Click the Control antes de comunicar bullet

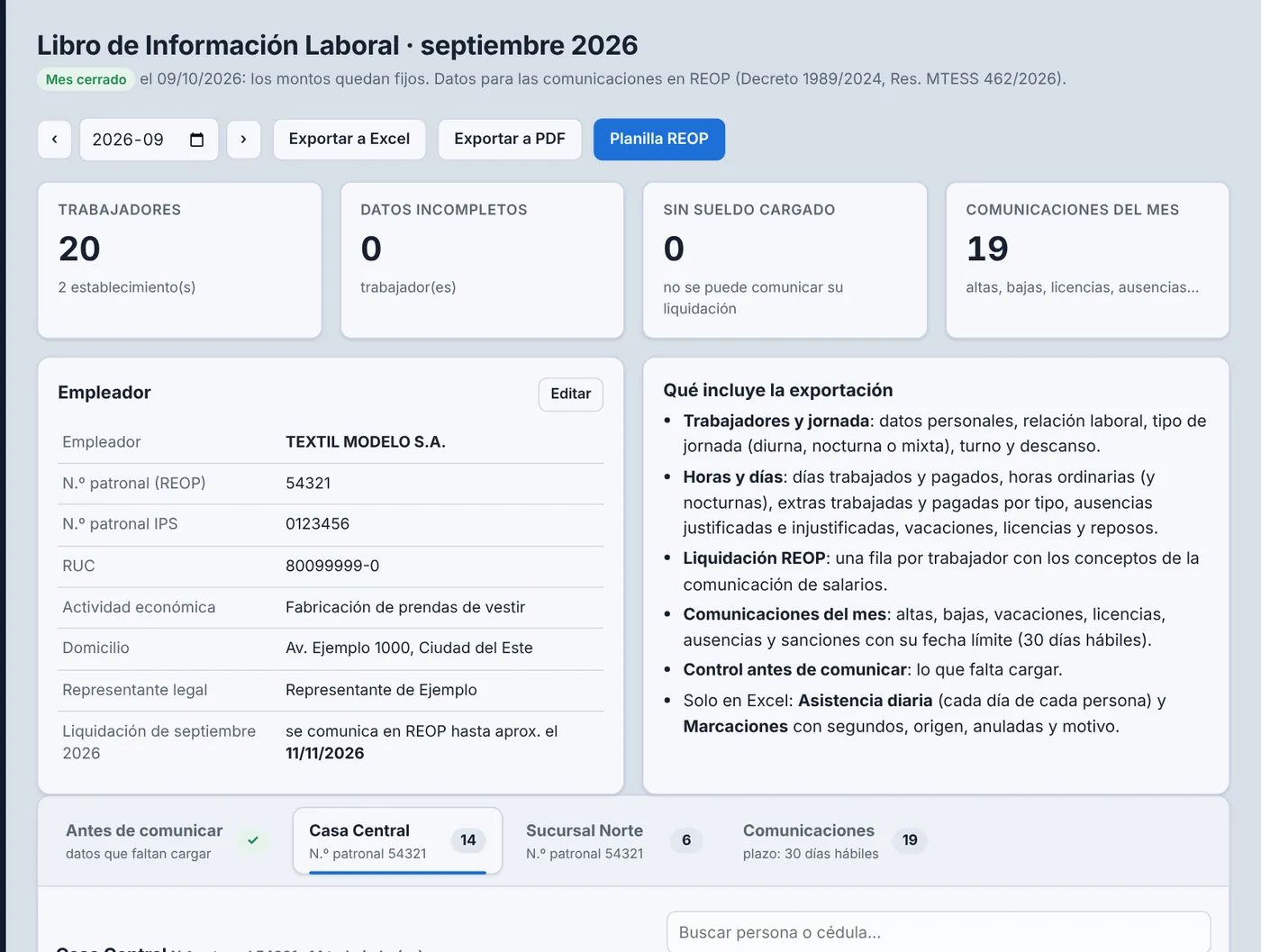pyautogui.click(x=873, y=670)
